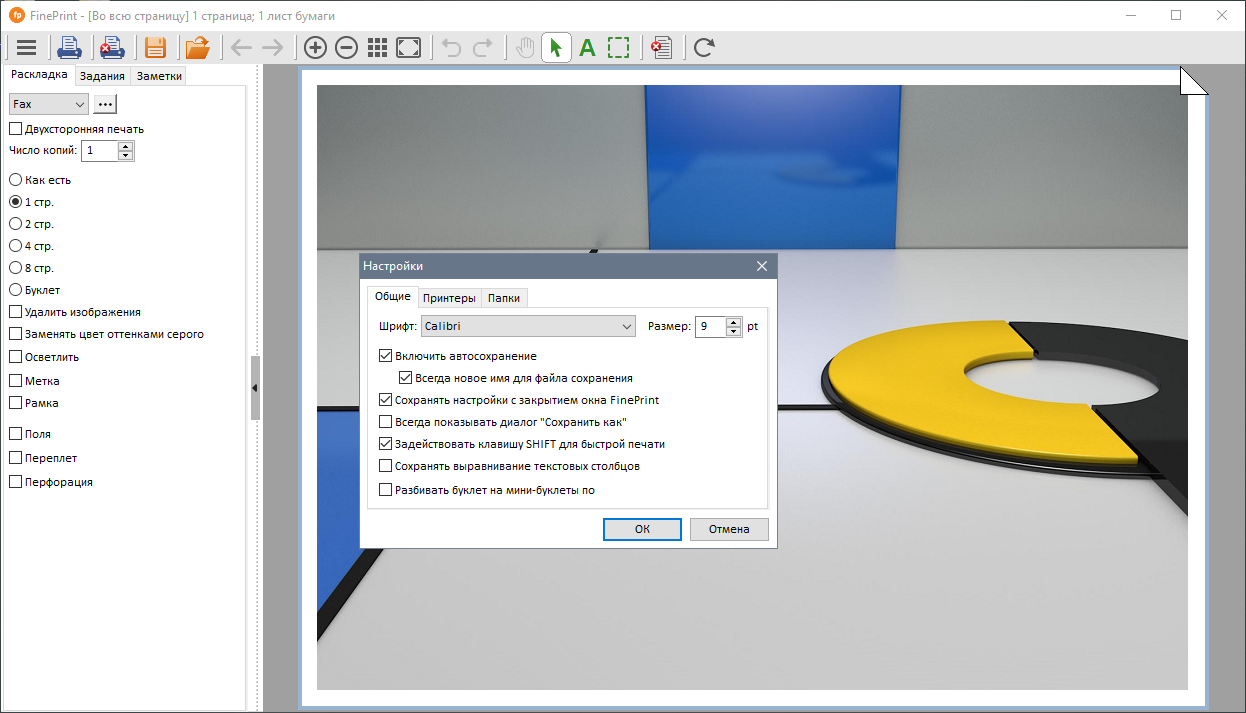Select the Как есть layout option
Screen dimensions: 1246x713
[x=15, y=180]
